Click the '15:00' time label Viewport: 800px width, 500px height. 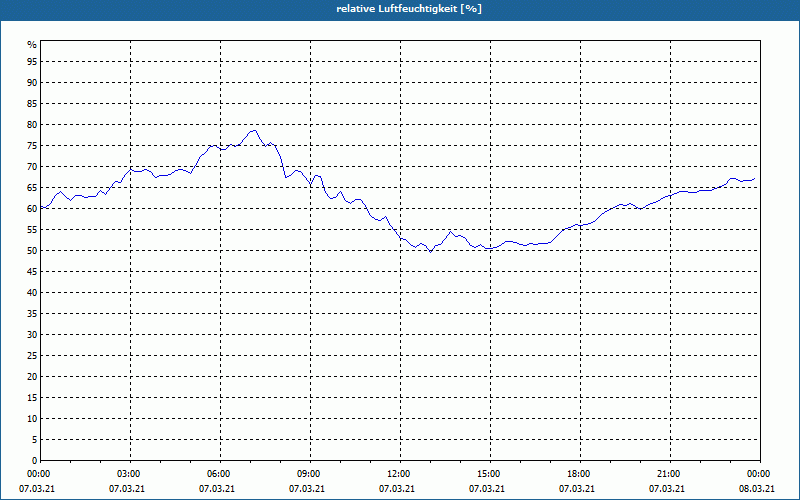click(489, 474)
